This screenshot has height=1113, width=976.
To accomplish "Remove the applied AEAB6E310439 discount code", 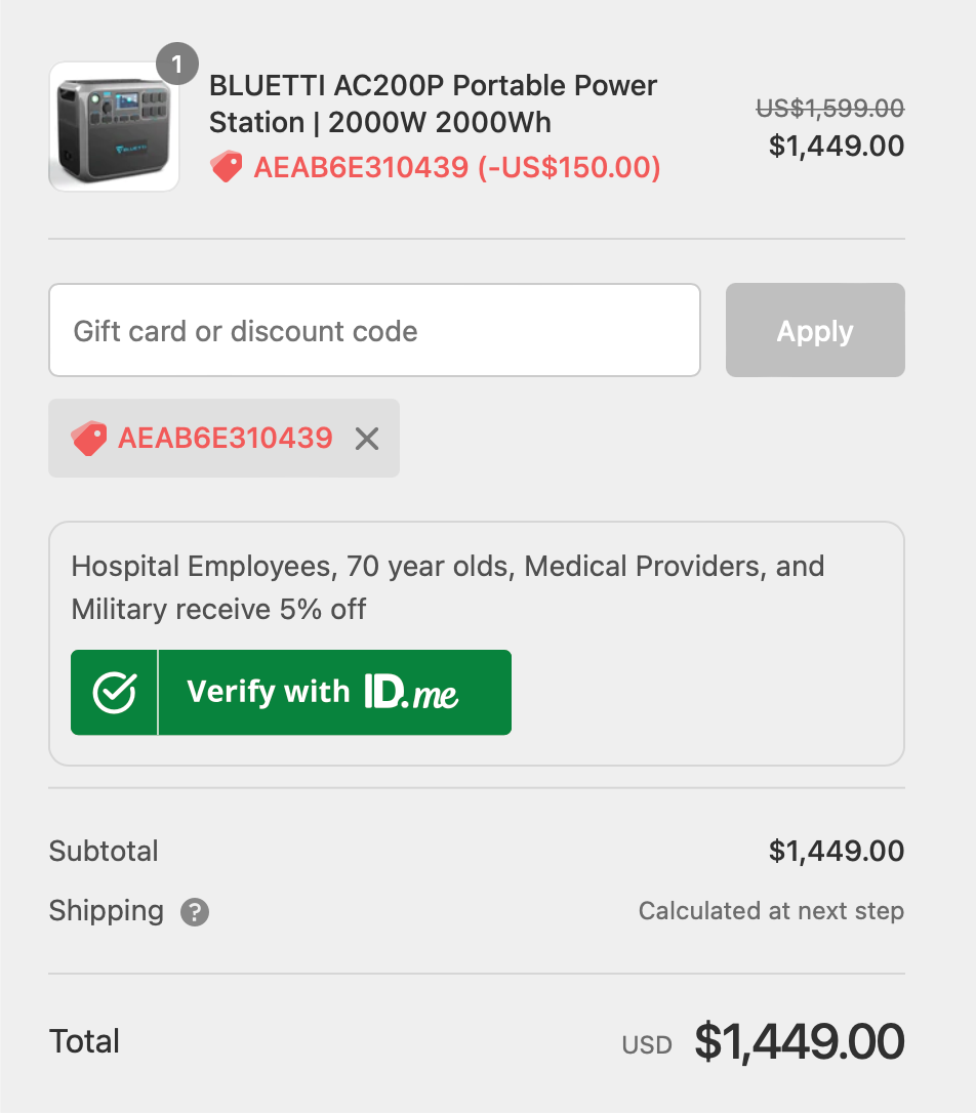I will pos(367,439).
